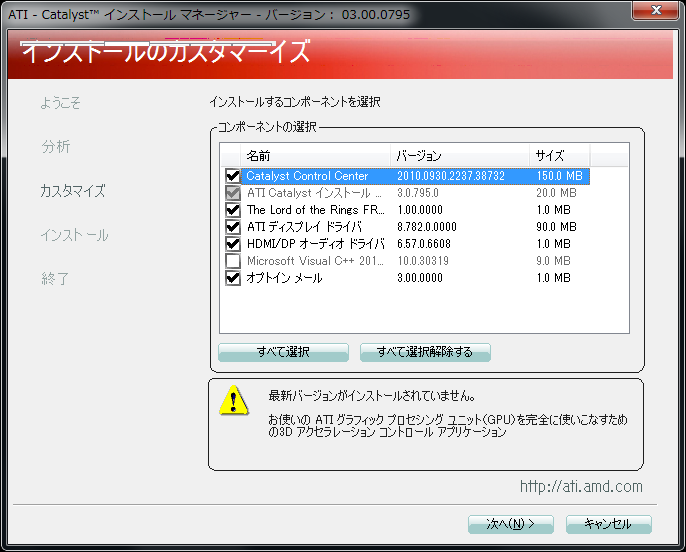686x552 pixels.
Task: Click the すべて選択 button
Action: coord(283,352)
